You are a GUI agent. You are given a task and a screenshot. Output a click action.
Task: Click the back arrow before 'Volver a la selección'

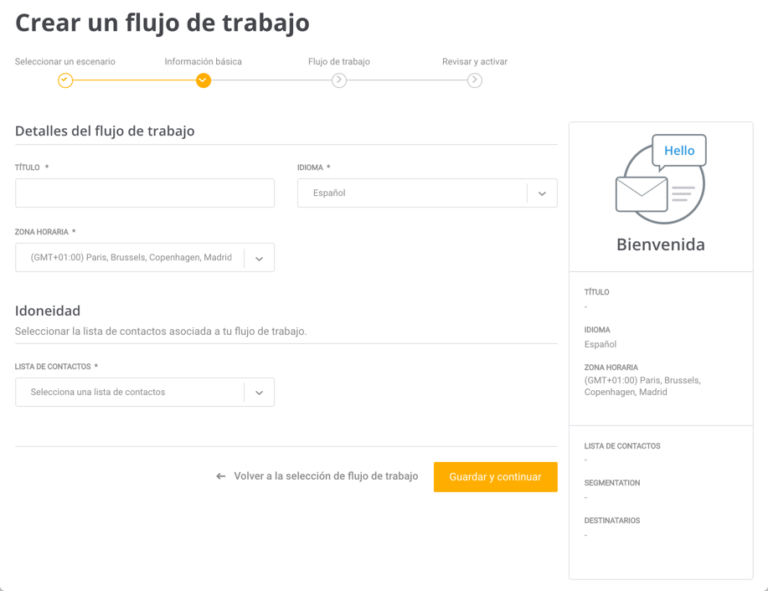click(x=221, y=476)
